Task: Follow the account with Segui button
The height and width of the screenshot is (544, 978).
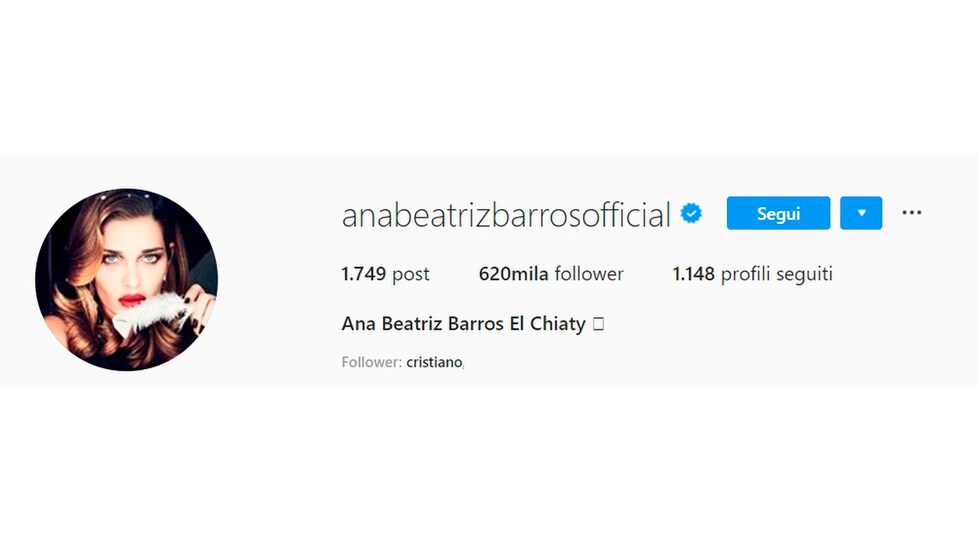Action: [778, 213]
